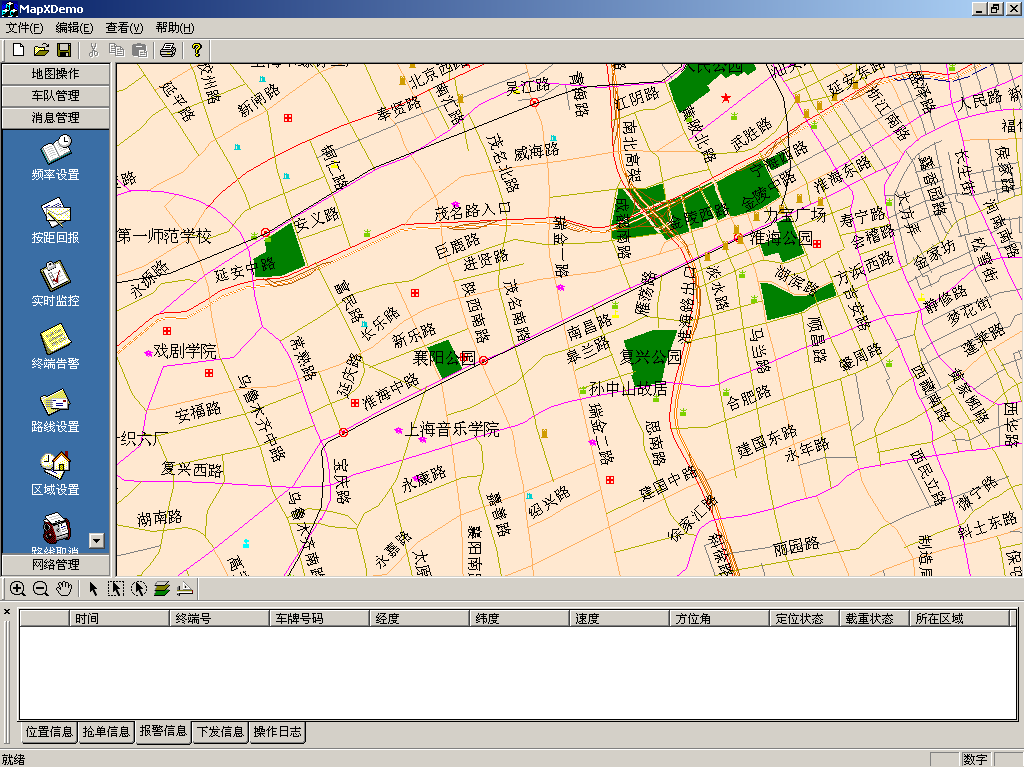Click the 就绪 status bar text

(x=13, y=760)
